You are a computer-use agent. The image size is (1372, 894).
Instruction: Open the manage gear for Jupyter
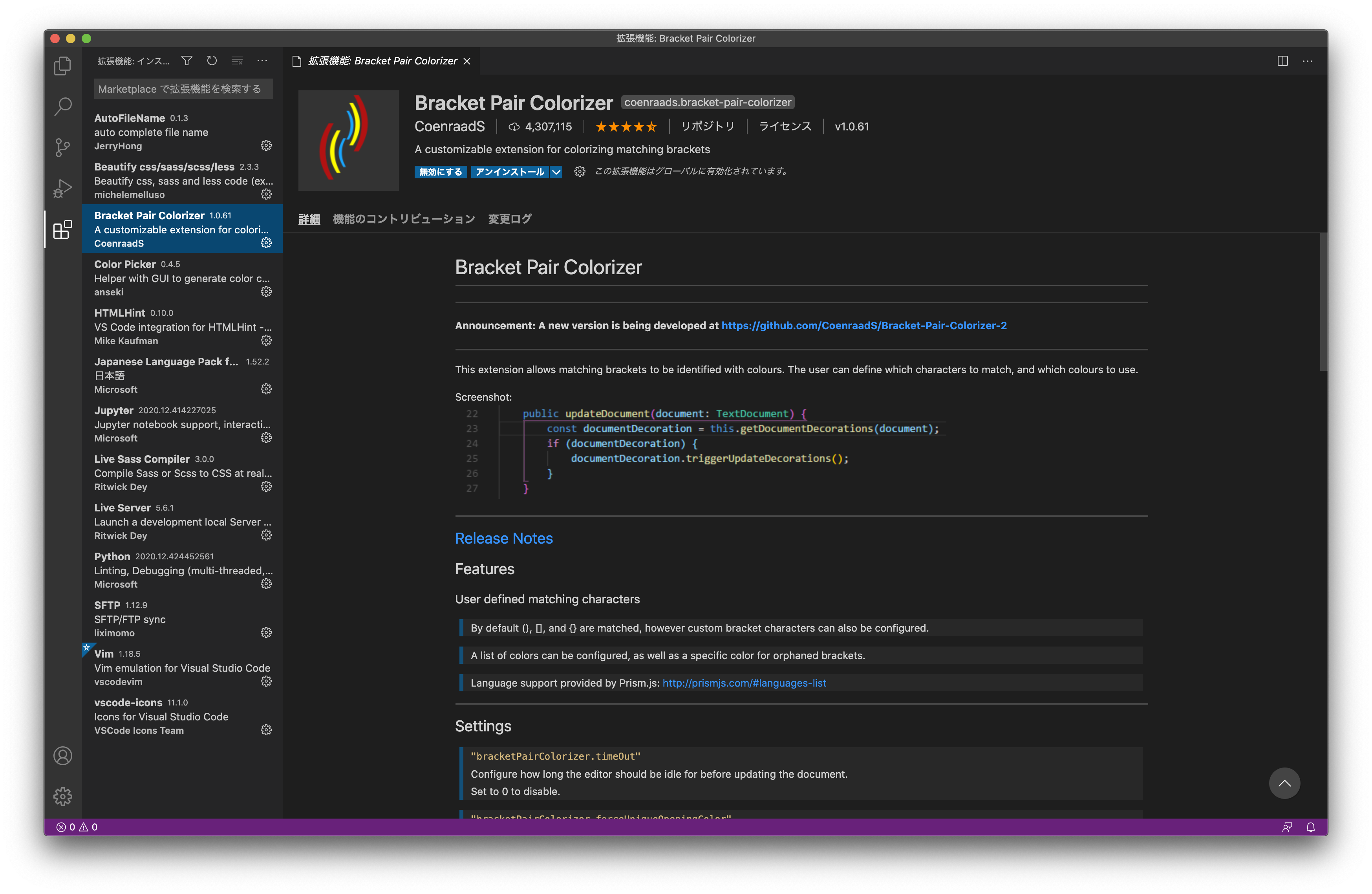coord(266,438)
